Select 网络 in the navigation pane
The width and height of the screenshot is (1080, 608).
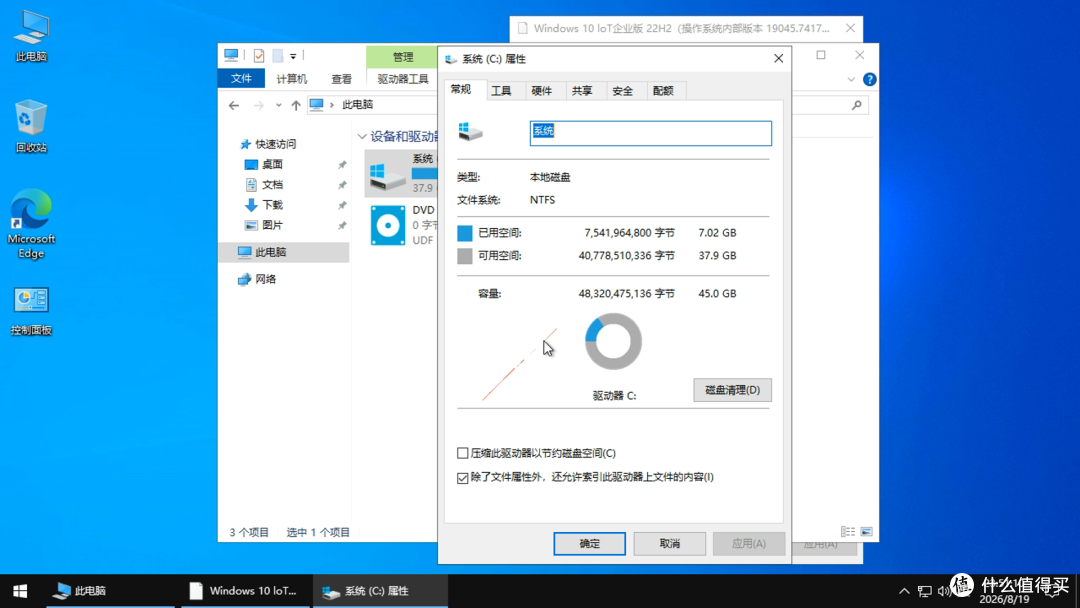(x=257, y=279)
